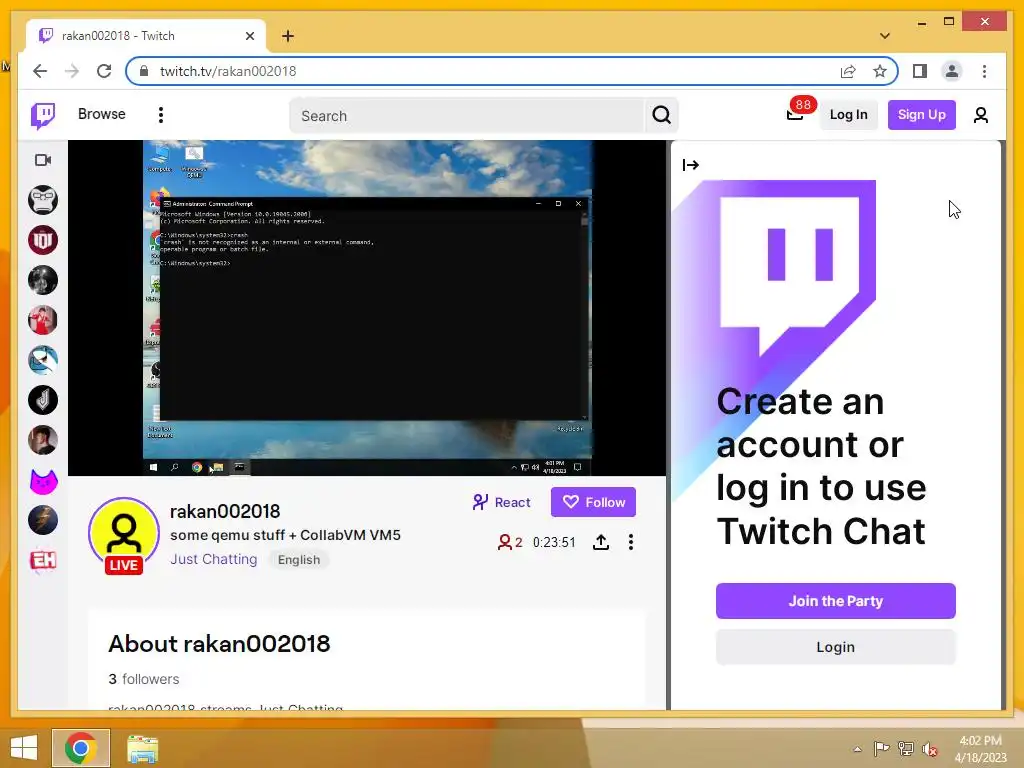Open the Chrome three-dot menu
This screenshot has width=1024, height=768.
tap(984, 71)
